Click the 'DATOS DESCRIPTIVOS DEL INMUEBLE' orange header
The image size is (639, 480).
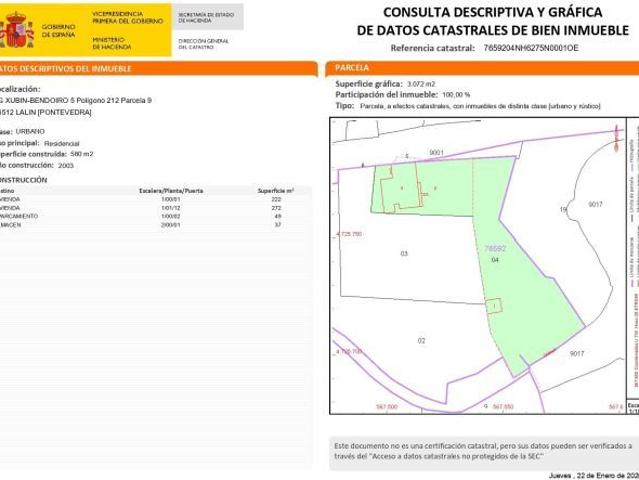point(159,68)
